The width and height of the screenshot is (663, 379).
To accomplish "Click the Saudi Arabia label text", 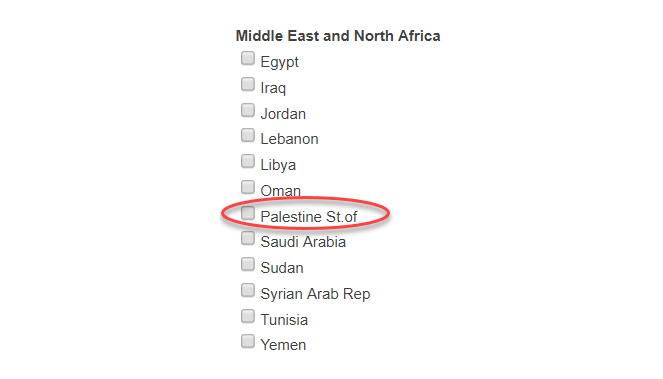I will 303,242.
